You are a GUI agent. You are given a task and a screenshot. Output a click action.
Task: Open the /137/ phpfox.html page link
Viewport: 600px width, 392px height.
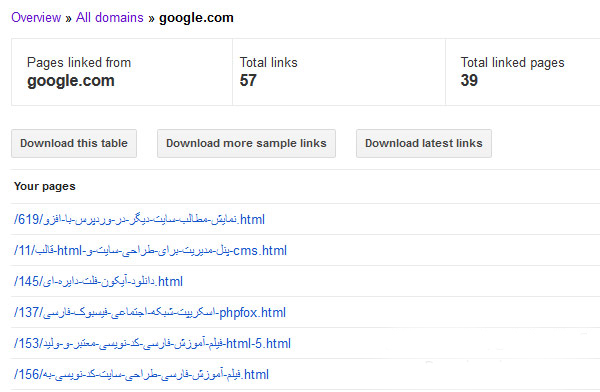pos(150,312)
